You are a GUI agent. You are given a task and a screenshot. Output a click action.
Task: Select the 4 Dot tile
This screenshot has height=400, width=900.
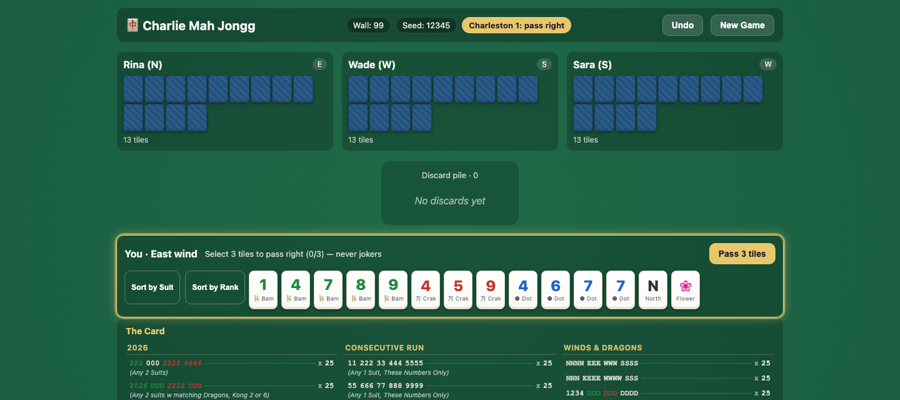[523, 290]
